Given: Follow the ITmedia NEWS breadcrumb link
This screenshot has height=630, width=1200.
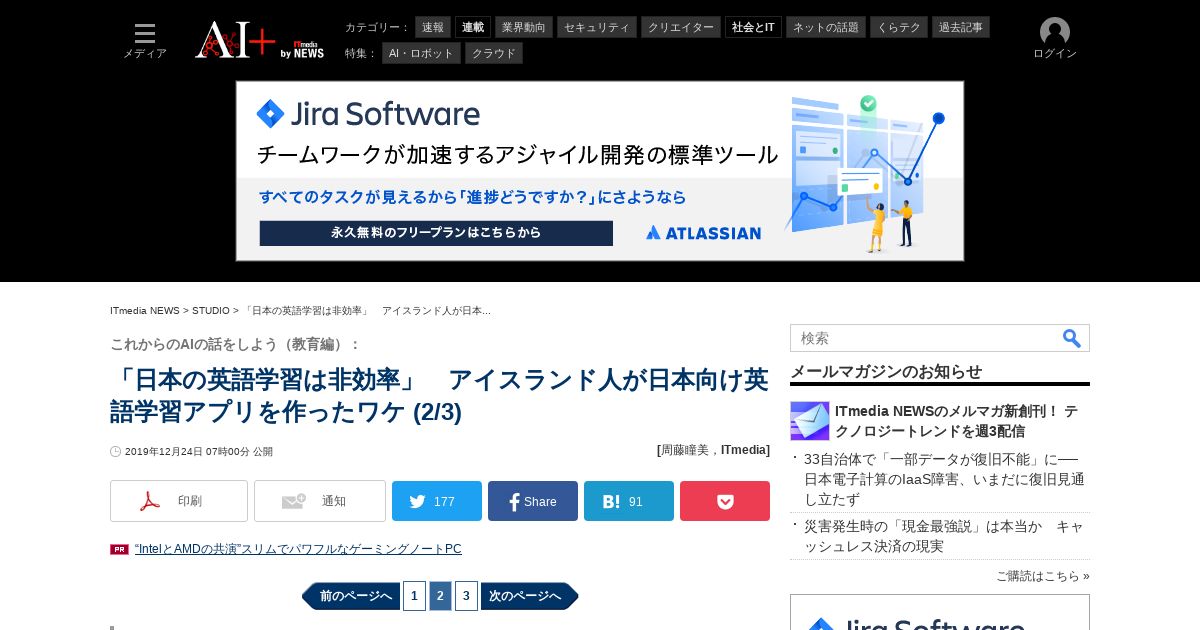Looking at the screenshot, I should tap(145, 311).
